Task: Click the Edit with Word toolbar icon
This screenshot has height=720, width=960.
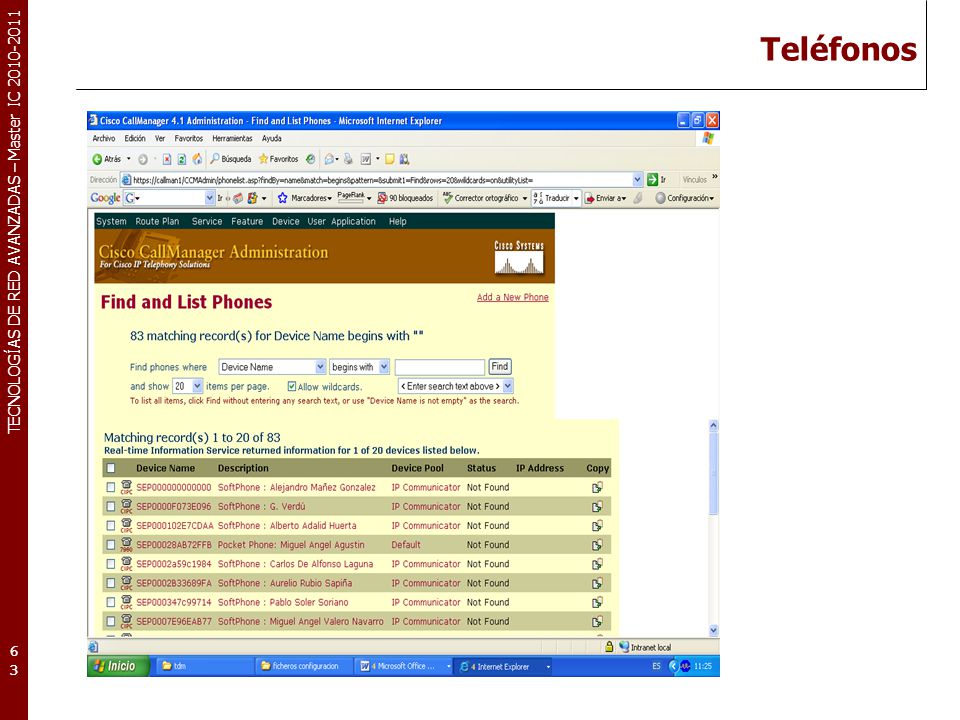Action: [366, 159]
